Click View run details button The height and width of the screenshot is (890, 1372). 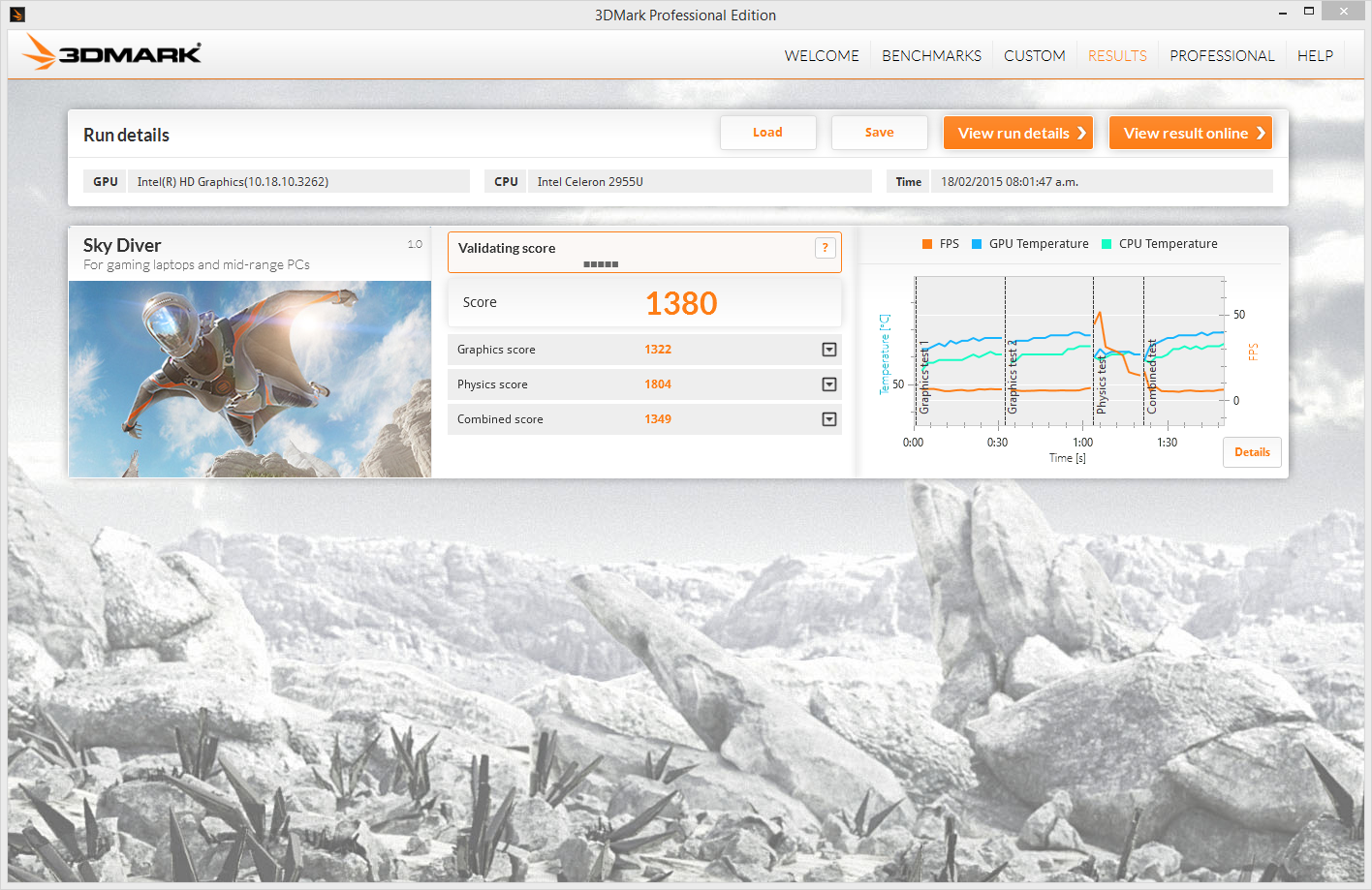coord(1018,133)
